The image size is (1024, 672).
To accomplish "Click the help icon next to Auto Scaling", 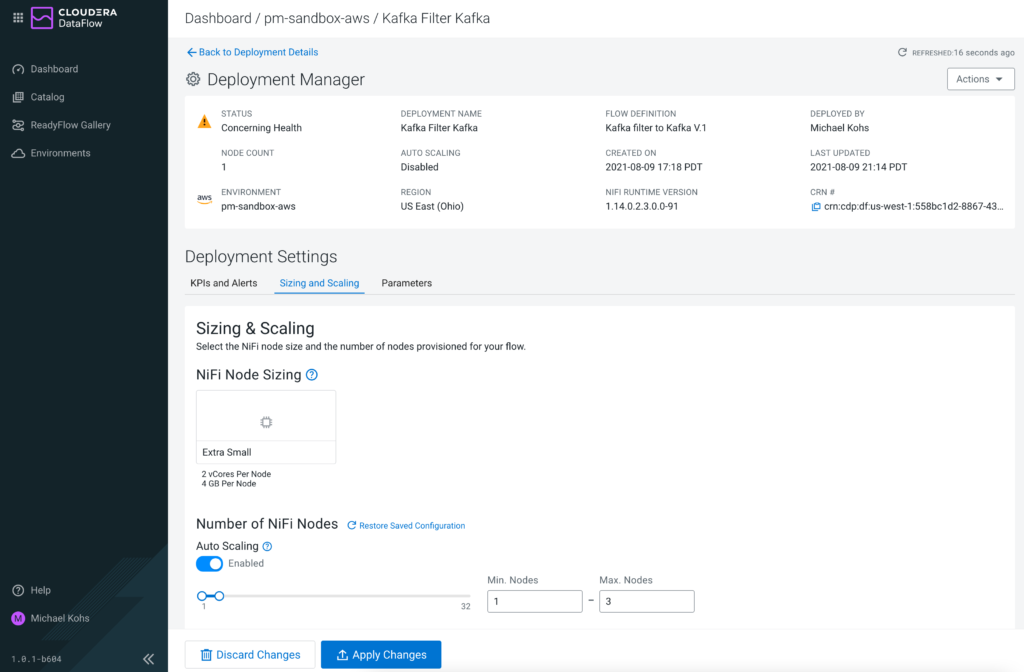I will [267, 547].
